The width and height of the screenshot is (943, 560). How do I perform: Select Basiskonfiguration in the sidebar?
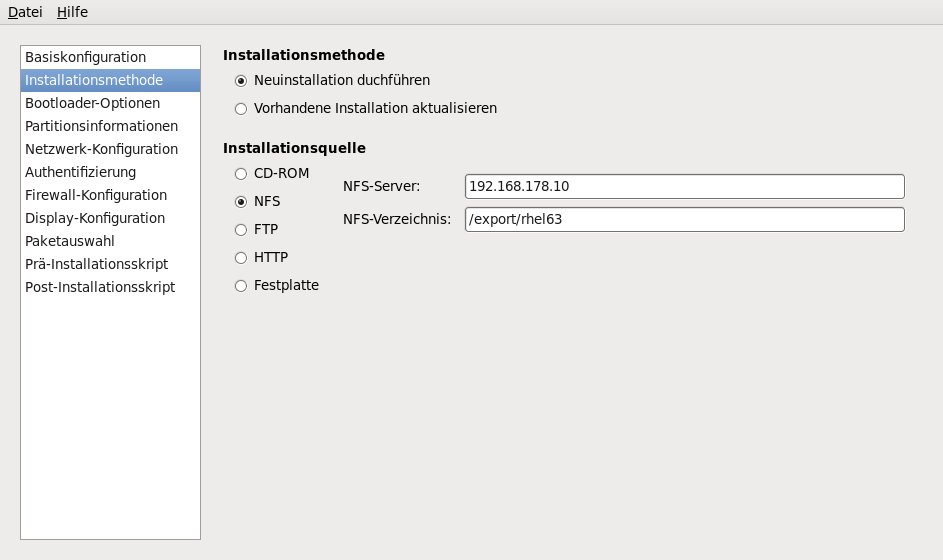[86, 57]
